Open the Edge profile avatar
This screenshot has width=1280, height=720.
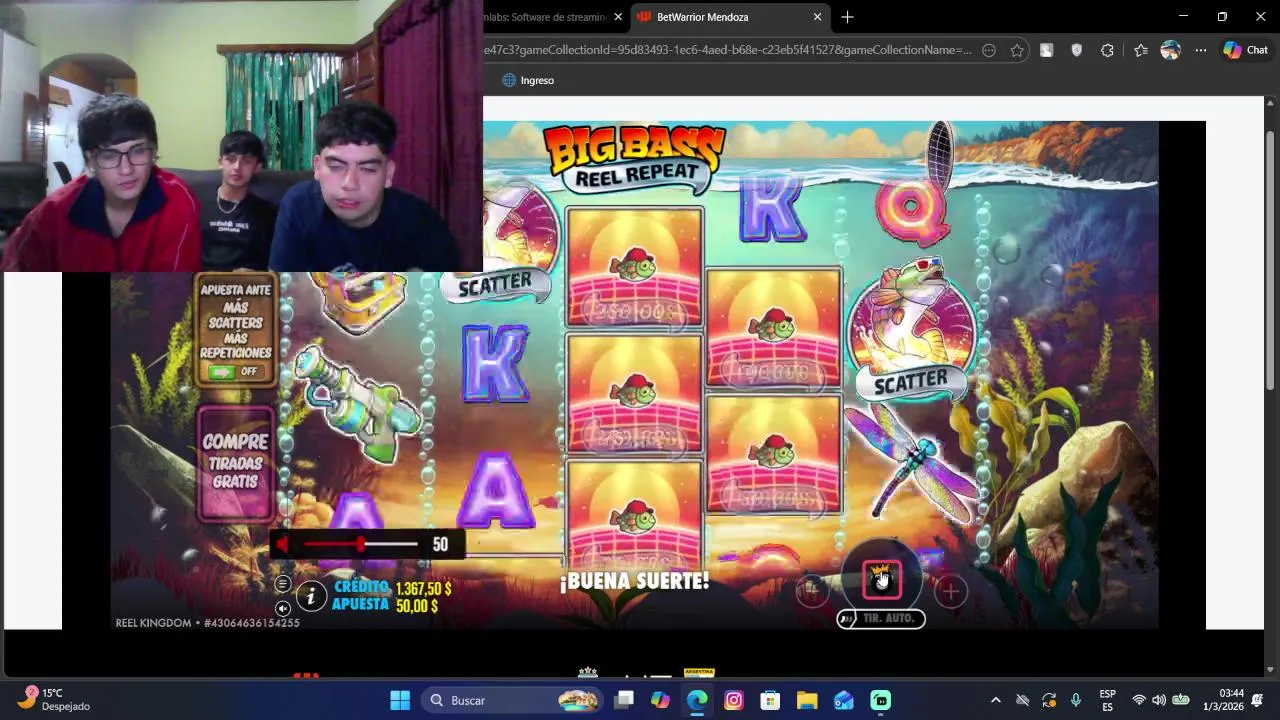(1170, 50)
